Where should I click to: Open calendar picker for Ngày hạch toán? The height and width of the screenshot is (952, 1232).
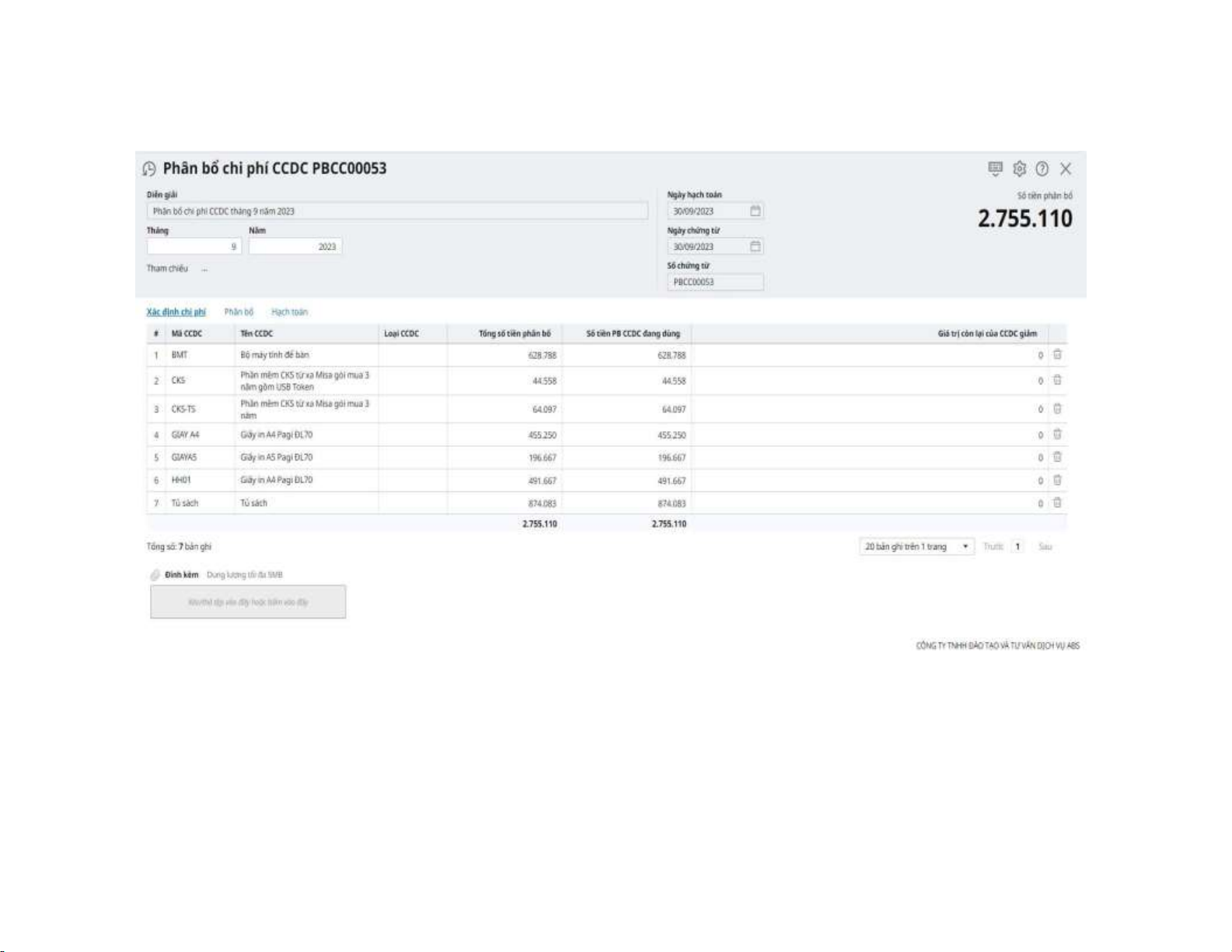click(x=755, y=211)
